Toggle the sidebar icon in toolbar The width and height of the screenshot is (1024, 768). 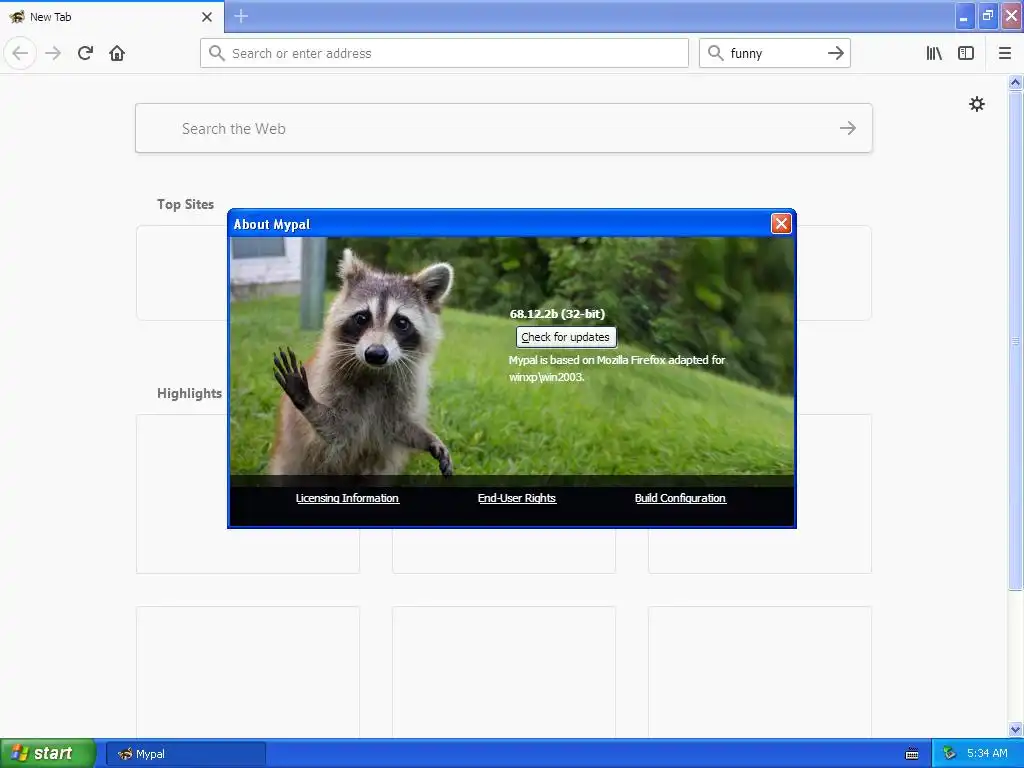pos(966,53)
